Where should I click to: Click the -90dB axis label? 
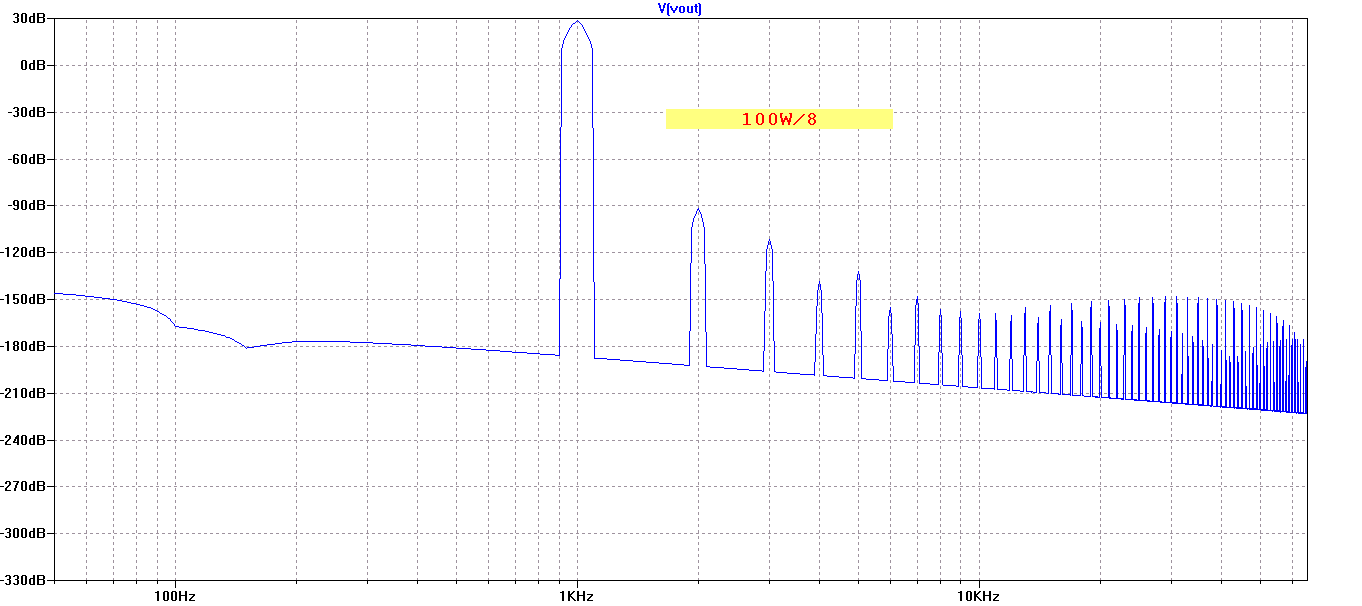pyautogui.click(x=28, y=206)
